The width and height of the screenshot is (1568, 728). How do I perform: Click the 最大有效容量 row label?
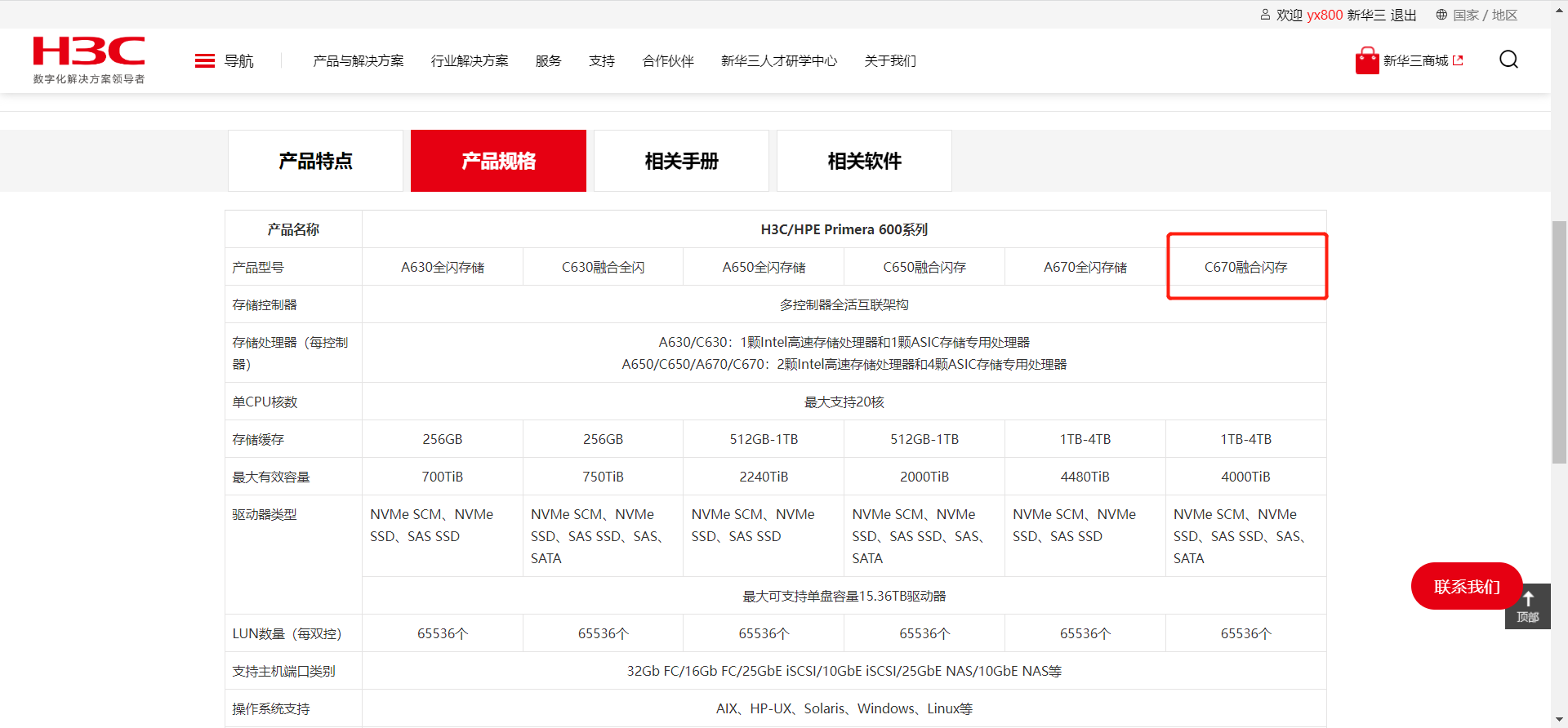(271, 477)
